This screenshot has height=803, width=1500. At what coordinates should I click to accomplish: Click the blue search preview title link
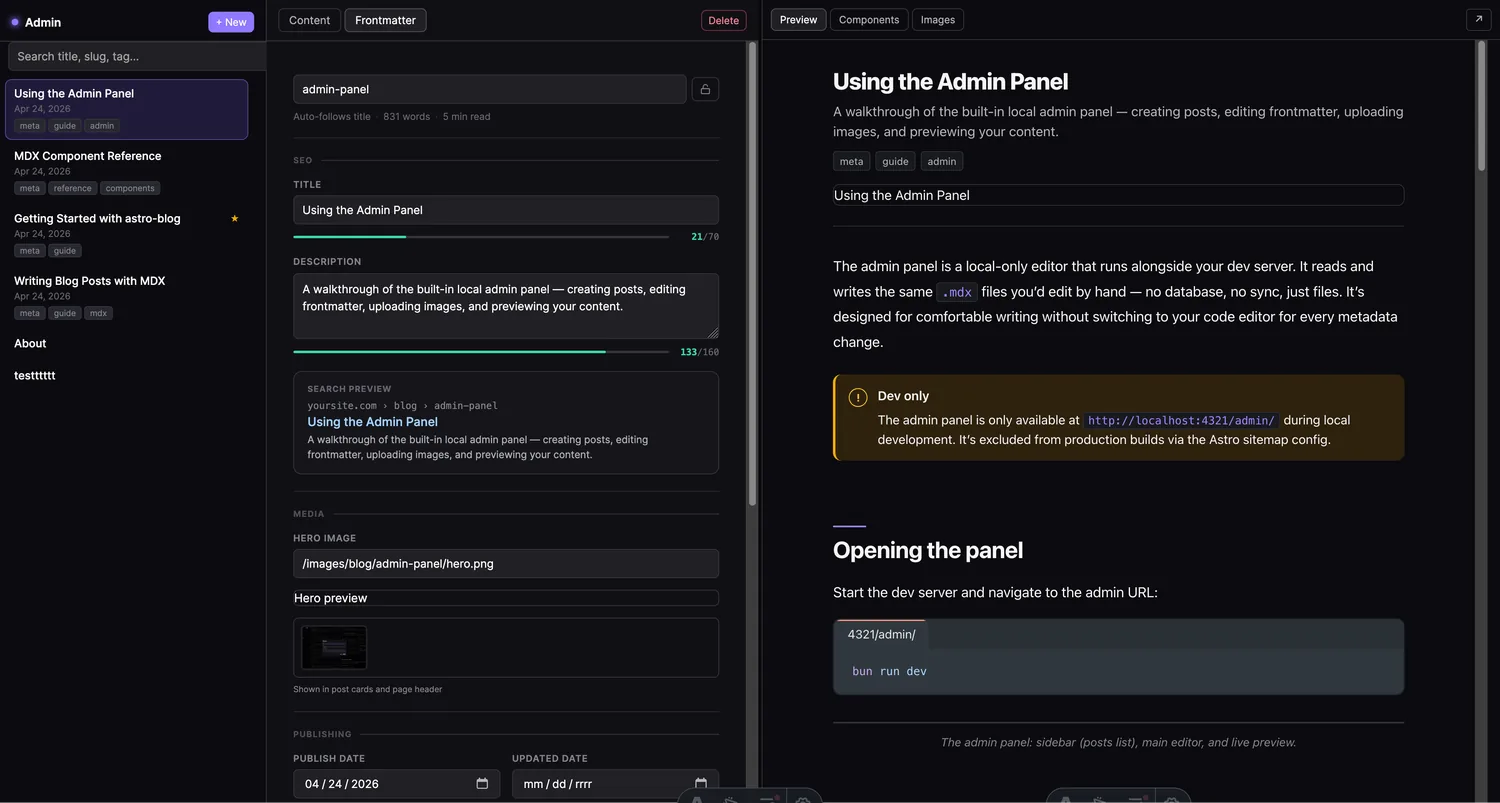(x=372, y=421)
